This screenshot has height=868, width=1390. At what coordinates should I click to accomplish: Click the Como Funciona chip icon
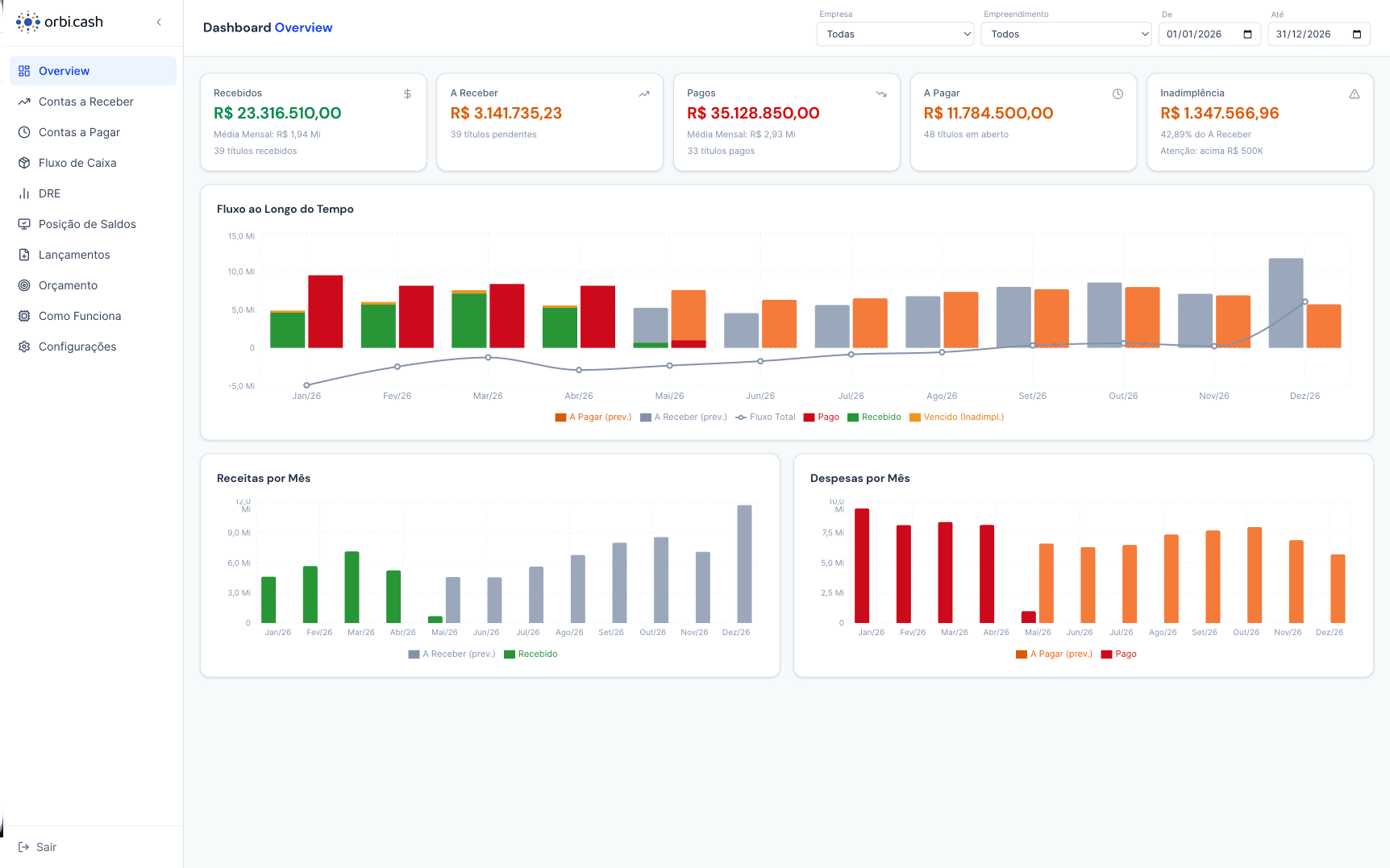(x=24, y=316)
